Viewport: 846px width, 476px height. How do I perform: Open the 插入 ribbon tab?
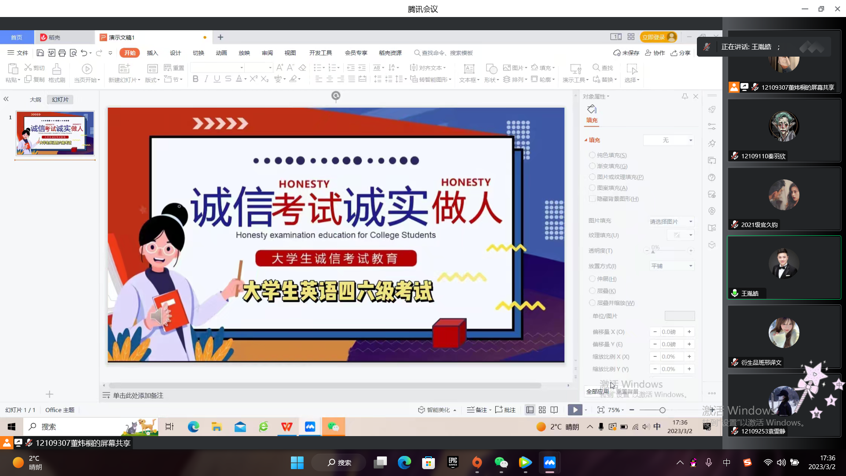(152, 53)
